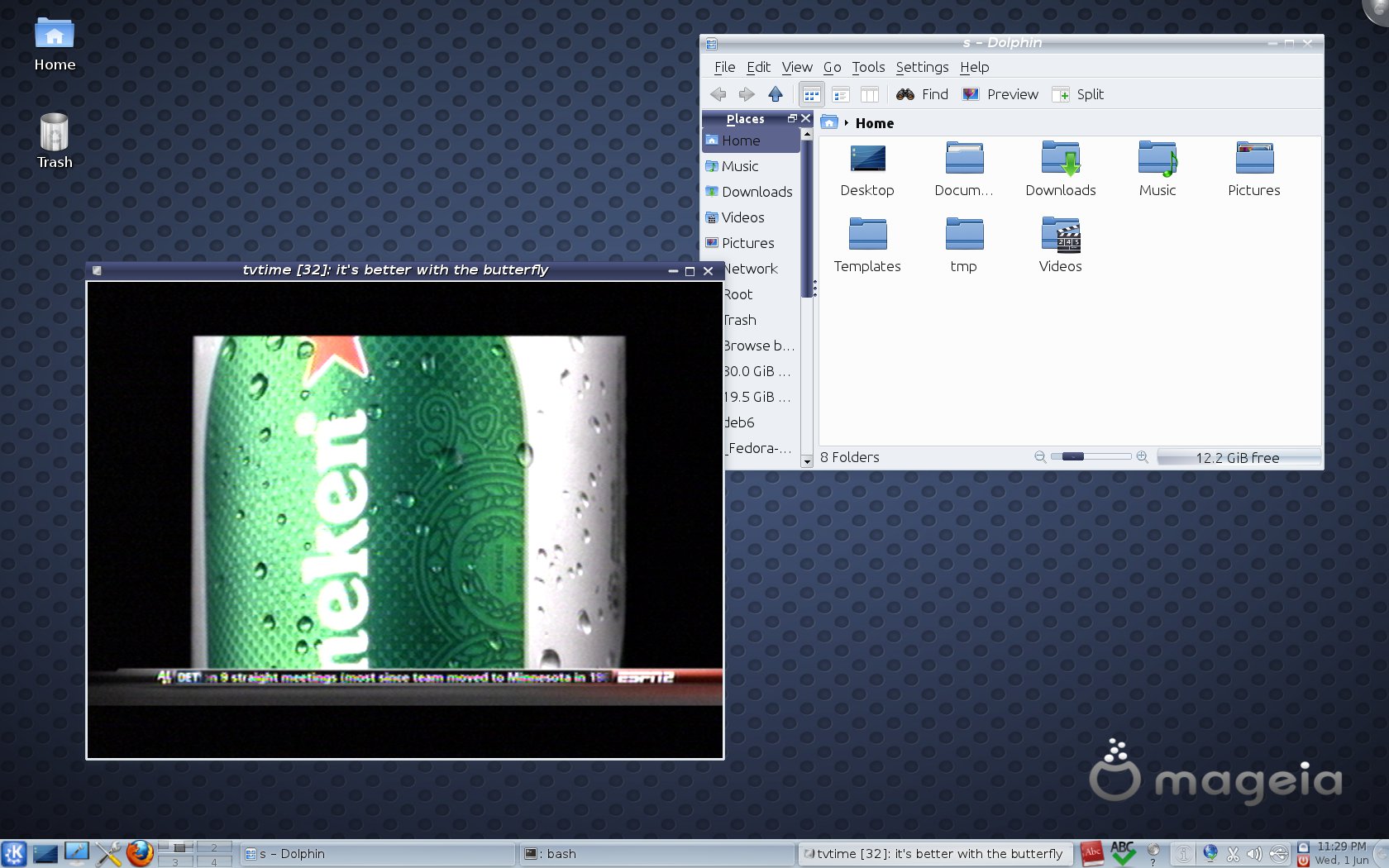Click the volume speaker tray icon
1389x868 pixels.
tap(1254, 854)
